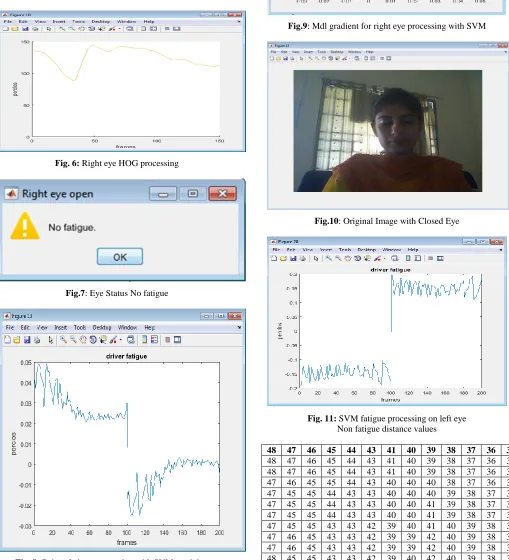Open Desktop menu in Fig. 11 window

[x=367, y=250]
